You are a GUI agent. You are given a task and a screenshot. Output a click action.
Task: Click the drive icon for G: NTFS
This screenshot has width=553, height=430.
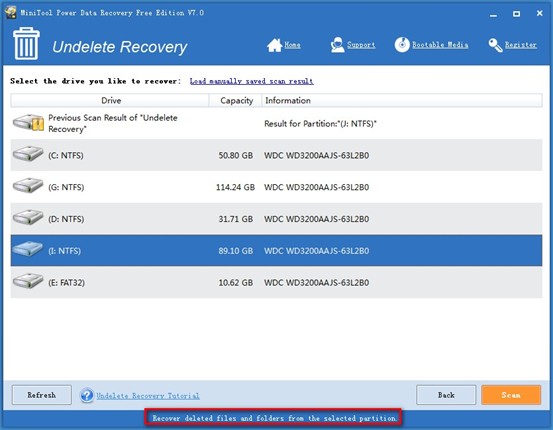tap(28, 186)
